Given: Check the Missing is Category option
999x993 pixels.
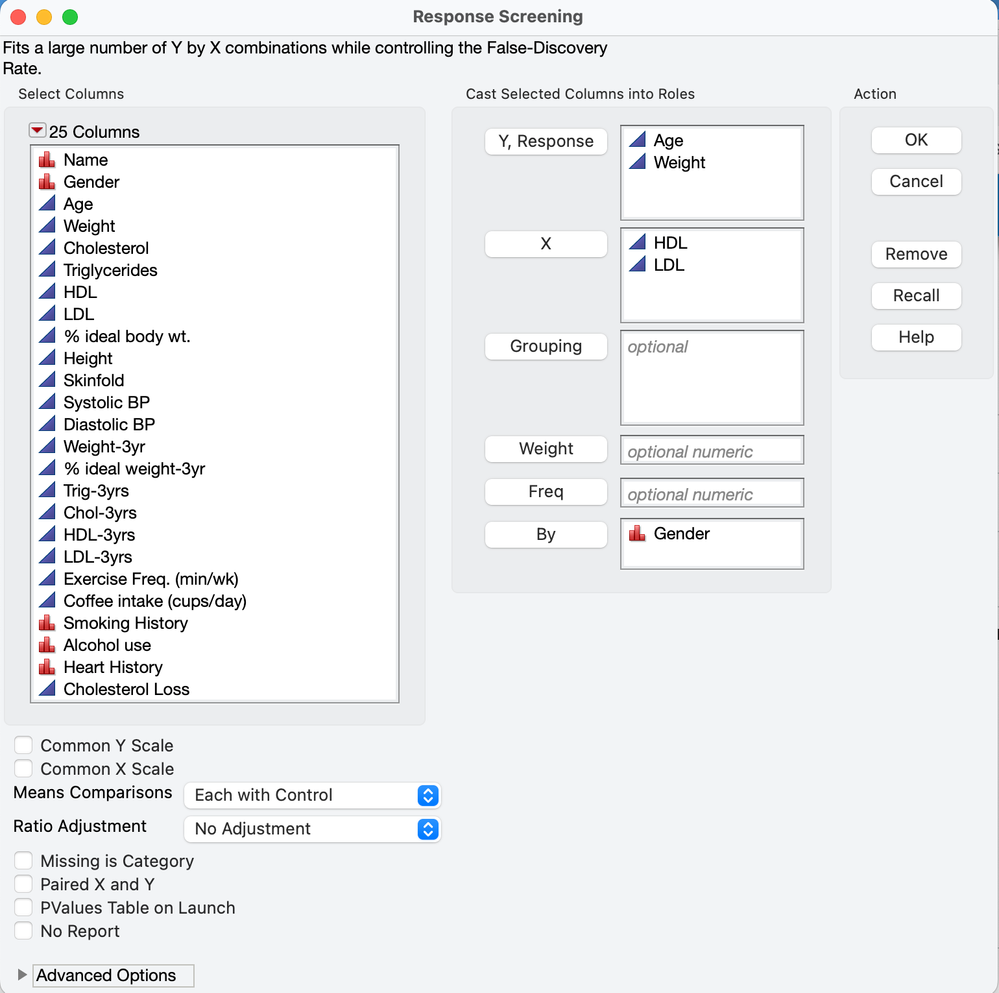Looking at the screenshot, I should [x=24, y=861].
